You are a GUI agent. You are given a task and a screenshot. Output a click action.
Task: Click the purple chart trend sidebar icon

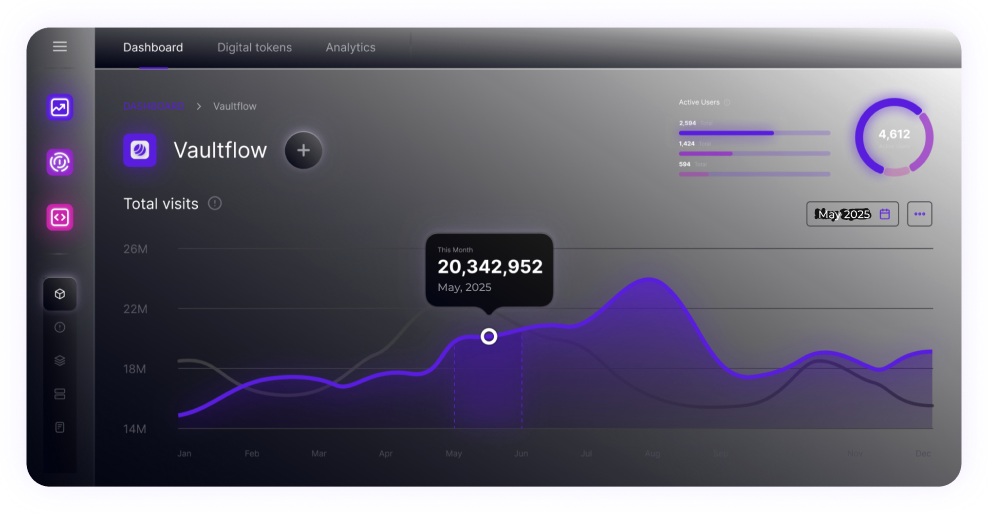pos(60,108)
